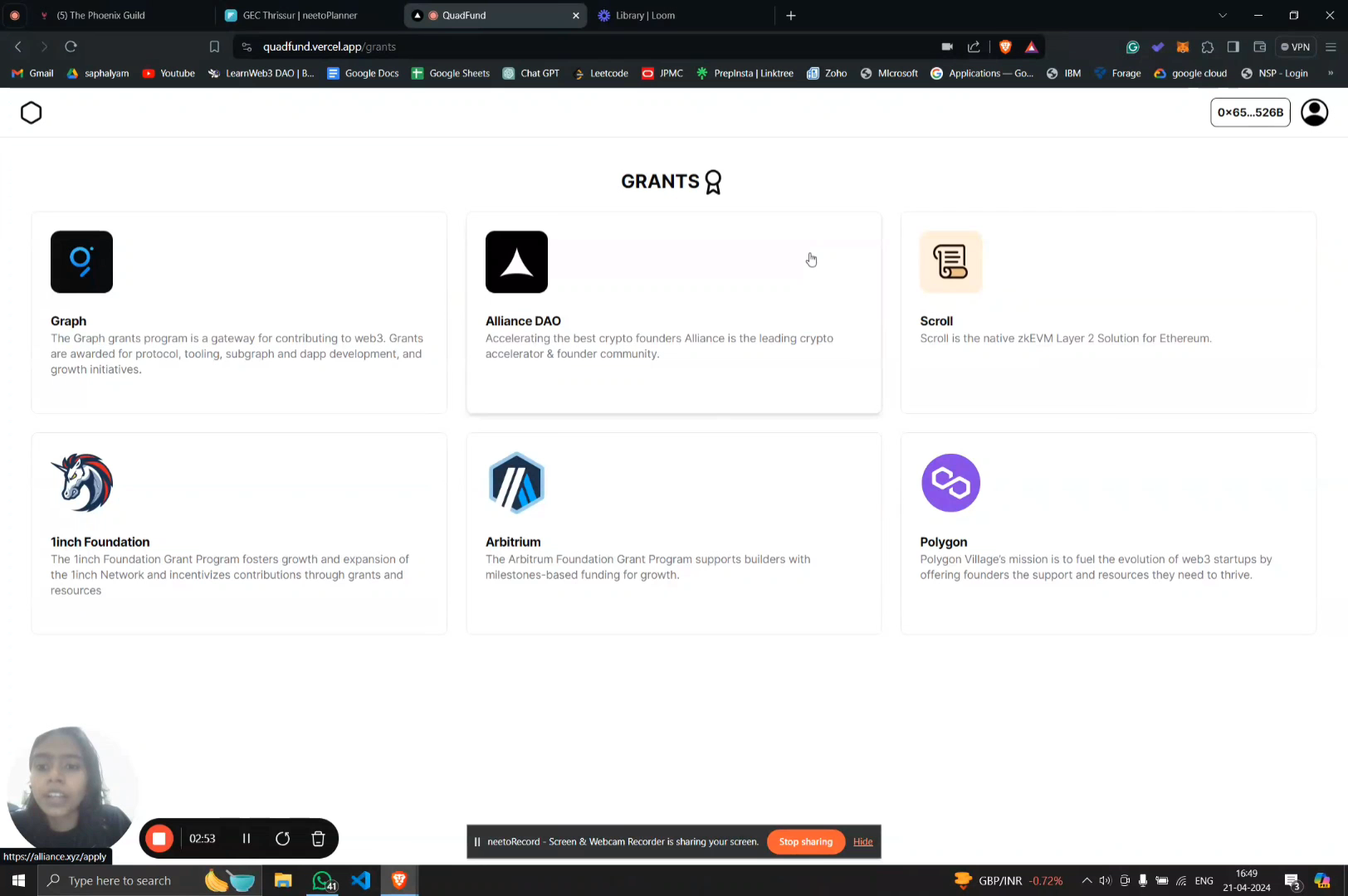
Task: Click the address bar URL field
Action: tap(581, 46)
